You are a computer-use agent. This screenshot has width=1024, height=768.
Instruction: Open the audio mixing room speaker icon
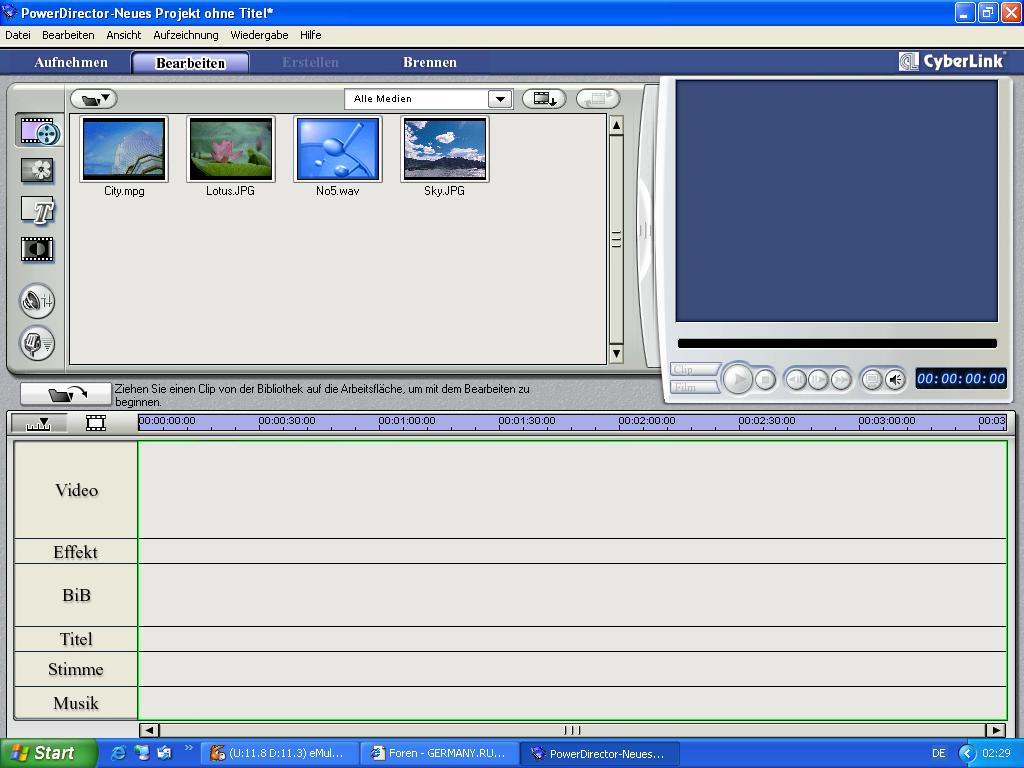37,300
